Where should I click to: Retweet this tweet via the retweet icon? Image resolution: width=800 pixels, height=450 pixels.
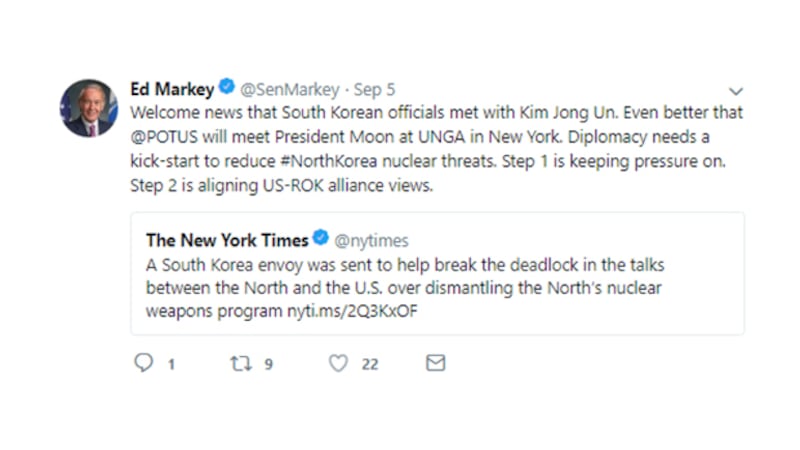point(241,363)
